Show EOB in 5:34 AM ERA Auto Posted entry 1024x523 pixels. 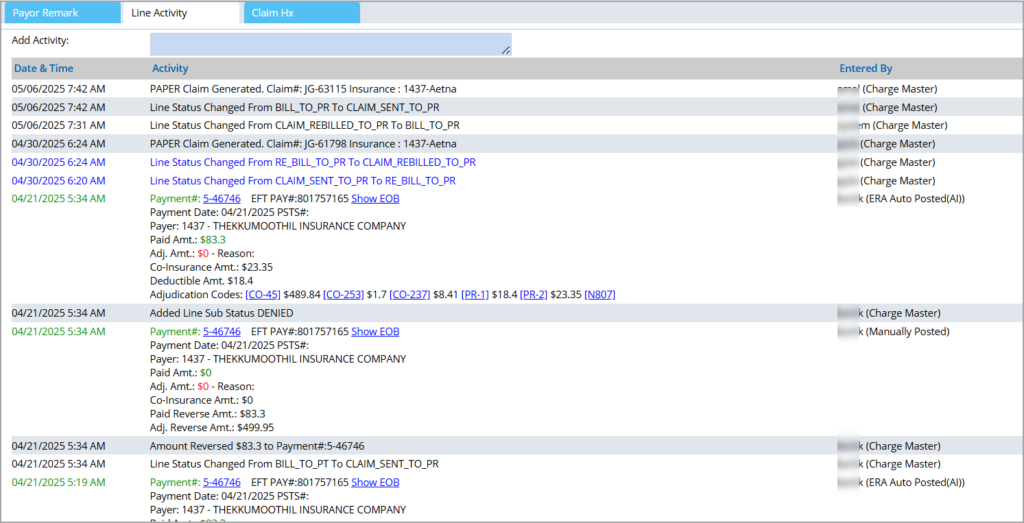(375, 199)
